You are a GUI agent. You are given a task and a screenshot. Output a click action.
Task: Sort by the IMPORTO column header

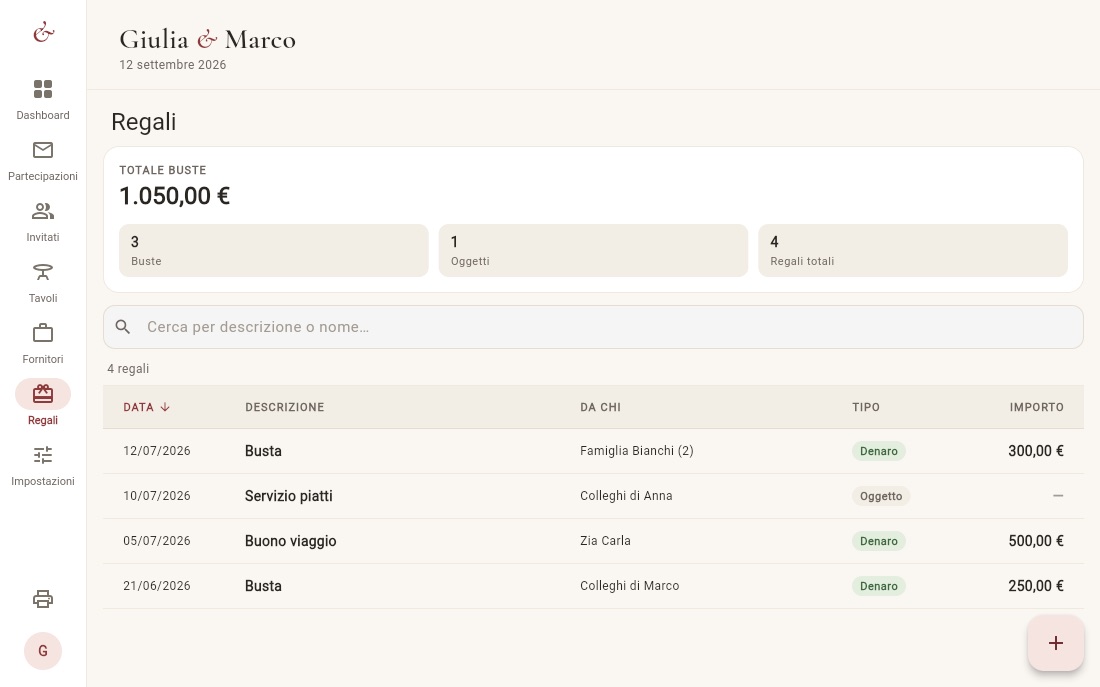point(1037,407)
